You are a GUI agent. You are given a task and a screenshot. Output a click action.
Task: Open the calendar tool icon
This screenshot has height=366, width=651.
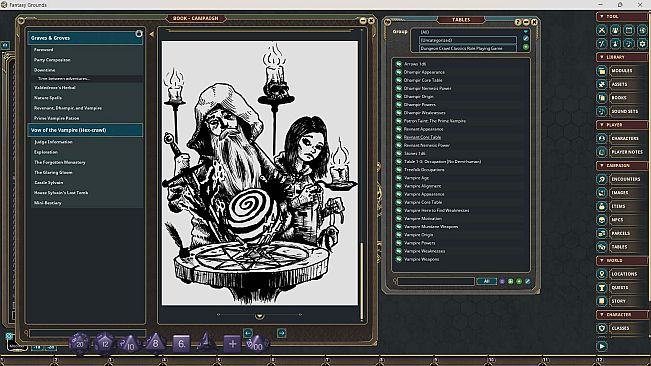coord(629,30)
